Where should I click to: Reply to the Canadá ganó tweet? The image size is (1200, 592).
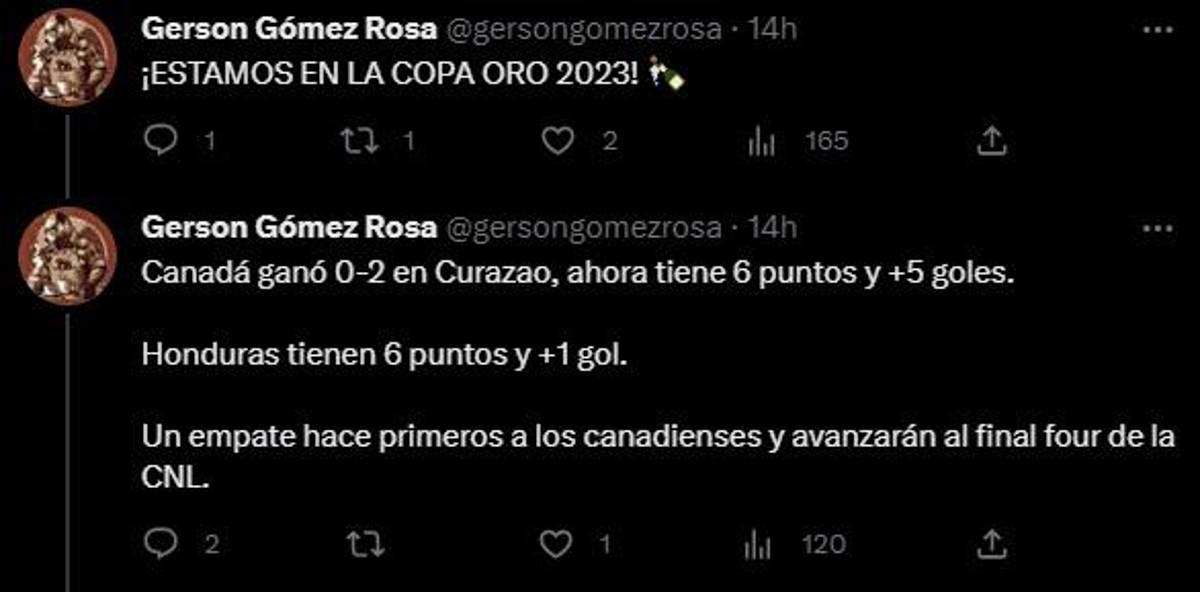pos(160,544)
